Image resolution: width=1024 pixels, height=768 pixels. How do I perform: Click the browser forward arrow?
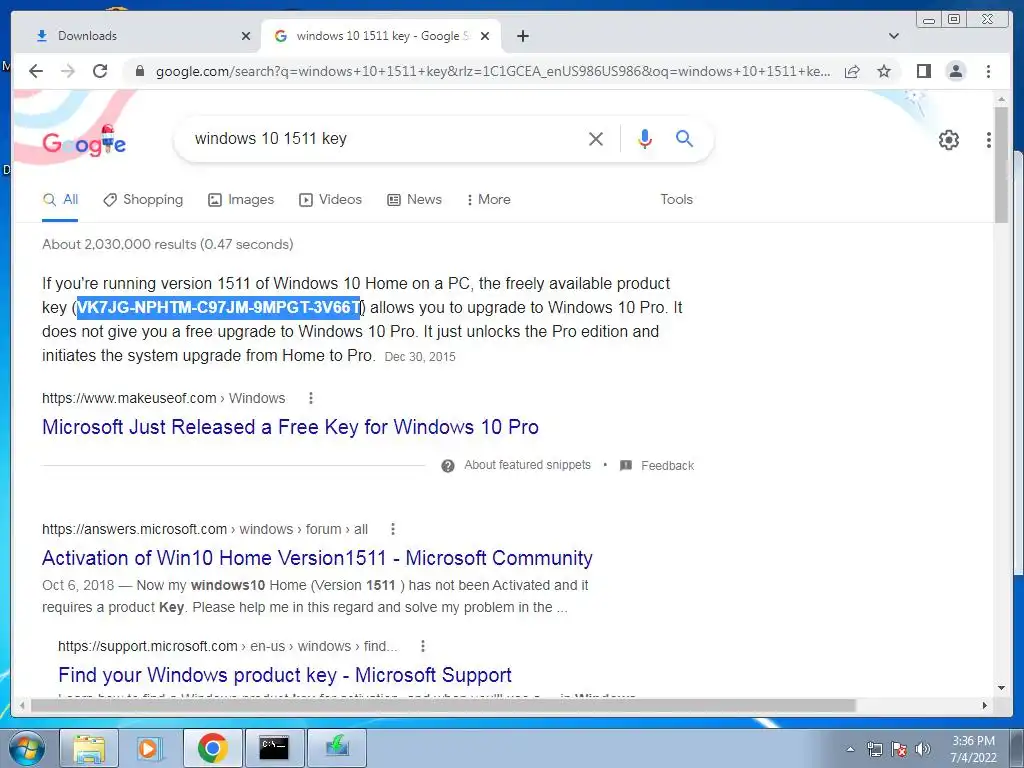click(x=68, y=71)
